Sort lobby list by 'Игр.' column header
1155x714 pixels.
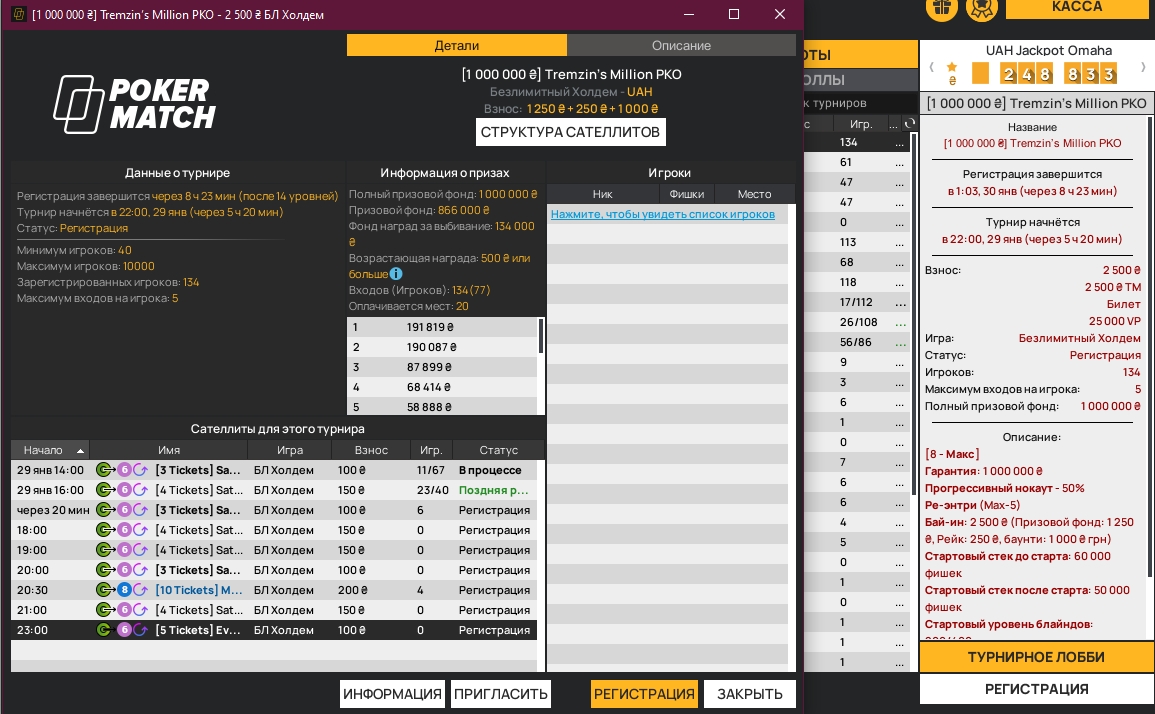(x=860, y=124)
